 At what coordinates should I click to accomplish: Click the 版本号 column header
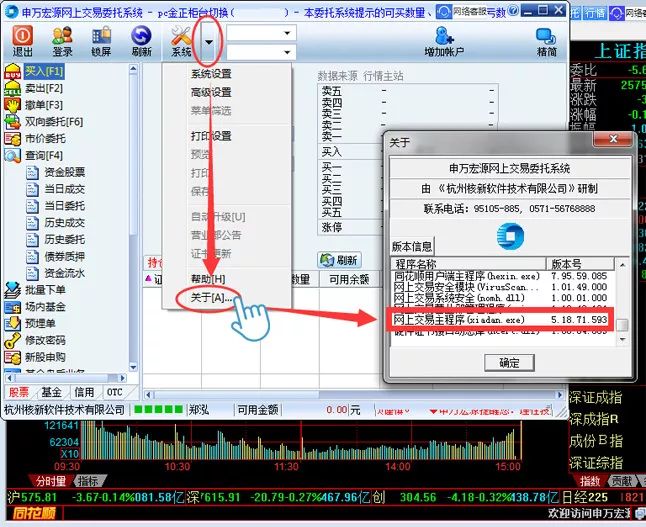[580, 264]
